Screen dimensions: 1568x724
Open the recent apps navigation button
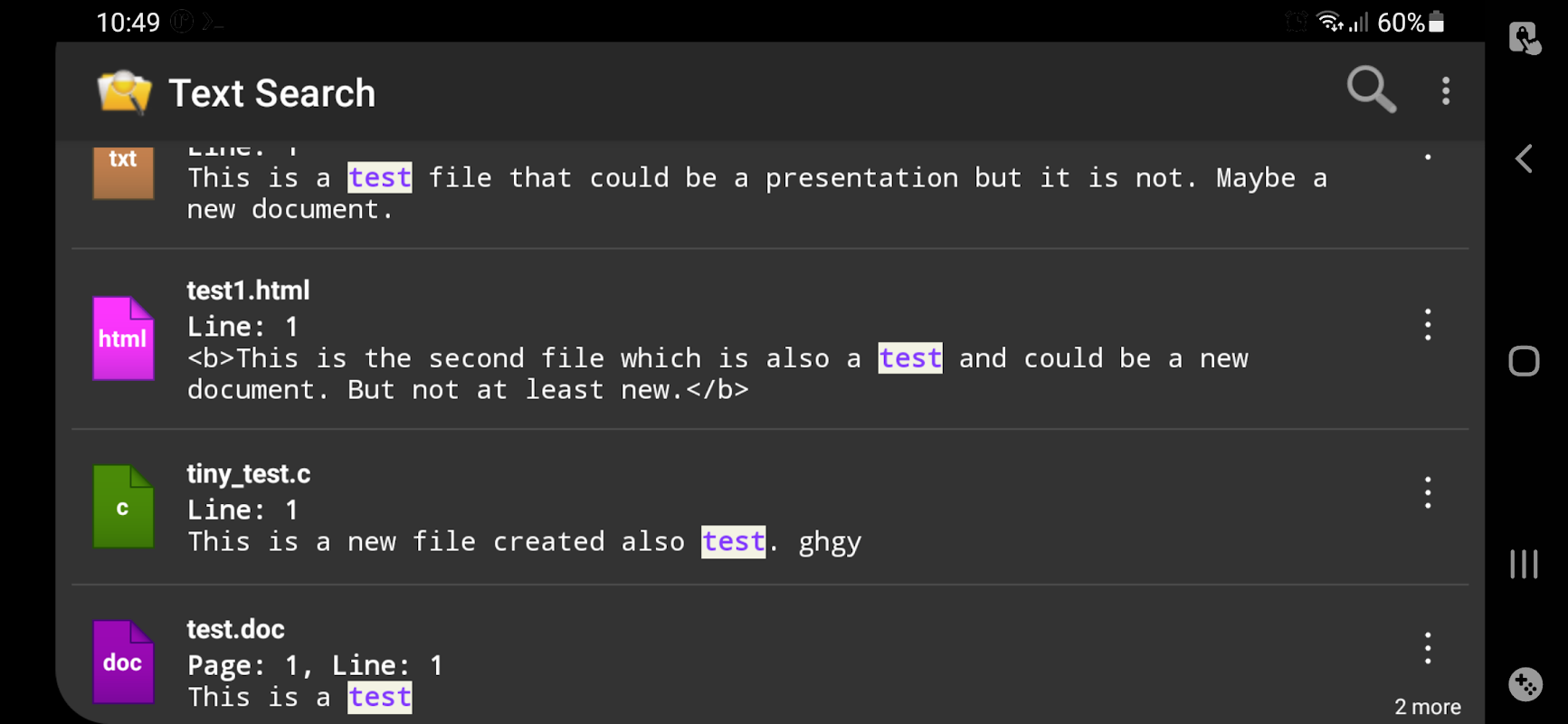point(1525,564)
